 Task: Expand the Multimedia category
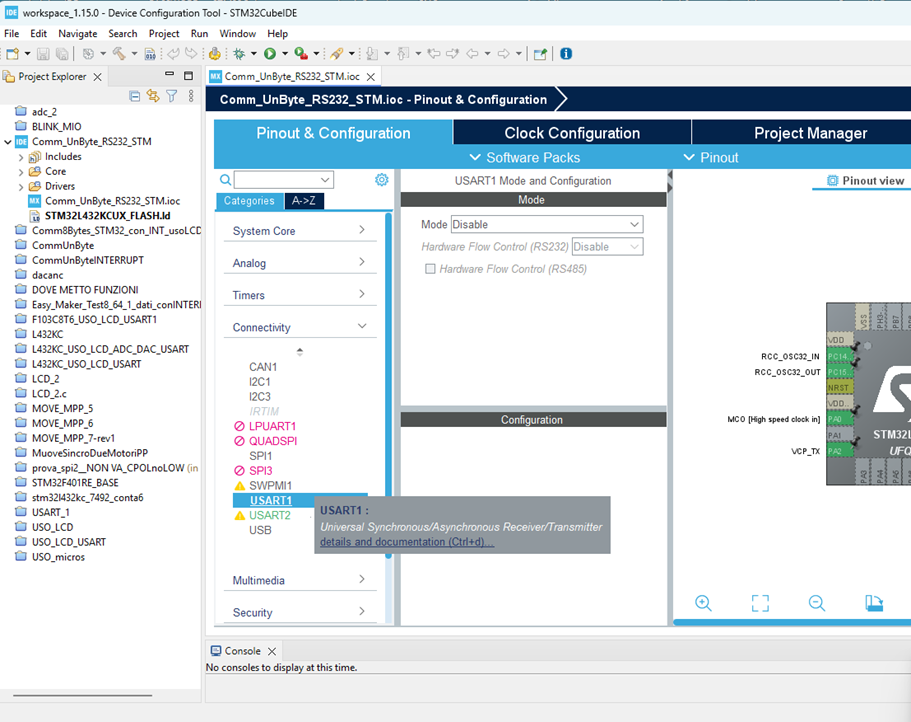[300, 580]
